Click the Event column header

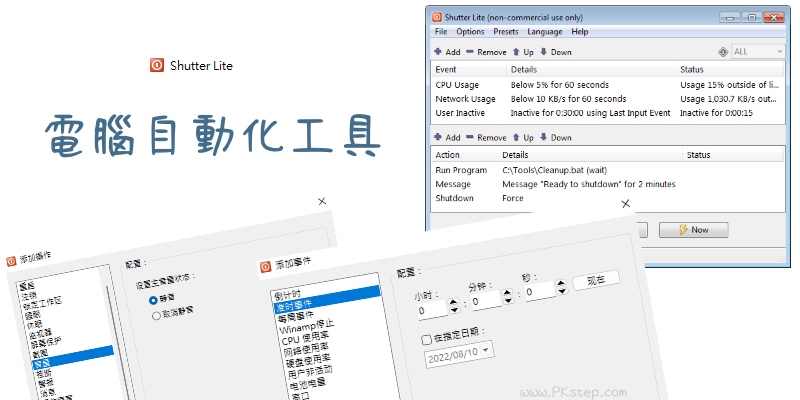[469, 69]
